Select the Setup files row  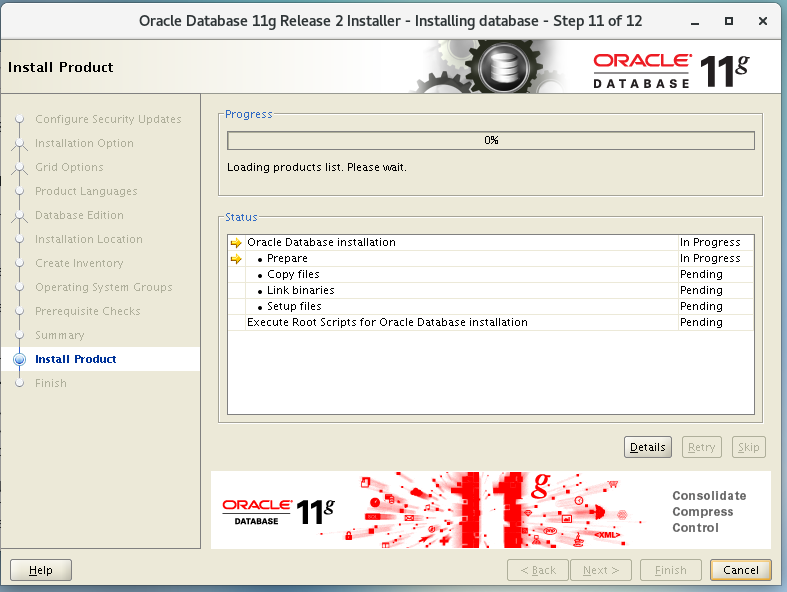(491, 306)
